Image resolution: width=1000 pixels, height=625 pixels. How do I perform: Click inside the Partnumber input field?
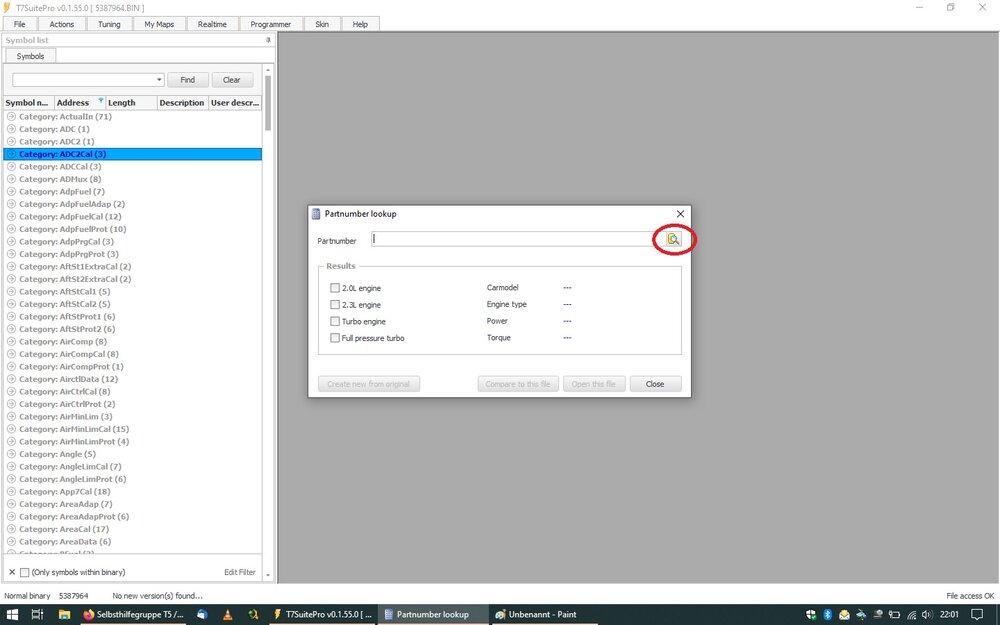click(517, 239)
